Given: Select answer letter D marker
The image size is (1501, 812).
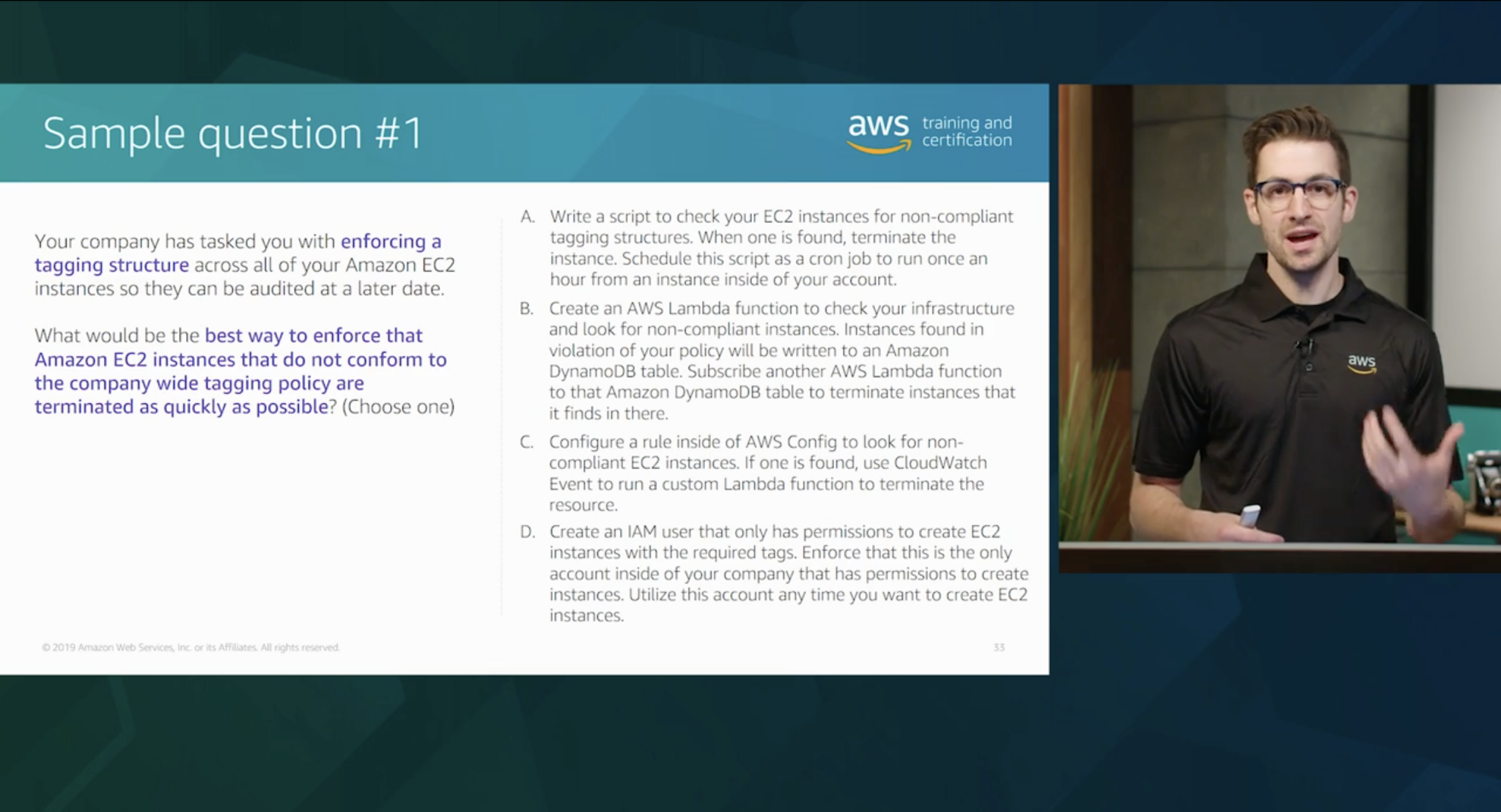Looking at the screenshot, I should (x=528, y=532).
